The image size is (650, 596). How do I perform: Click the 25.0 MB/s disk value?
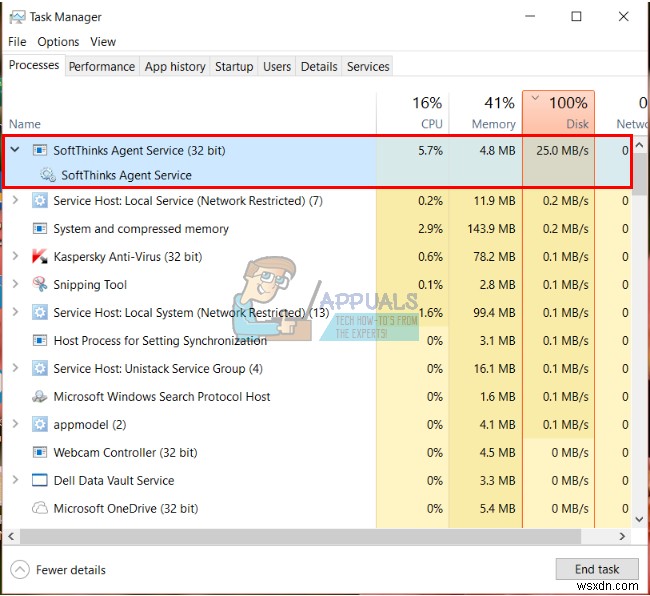pyautogui.click(x=562, y=150)
